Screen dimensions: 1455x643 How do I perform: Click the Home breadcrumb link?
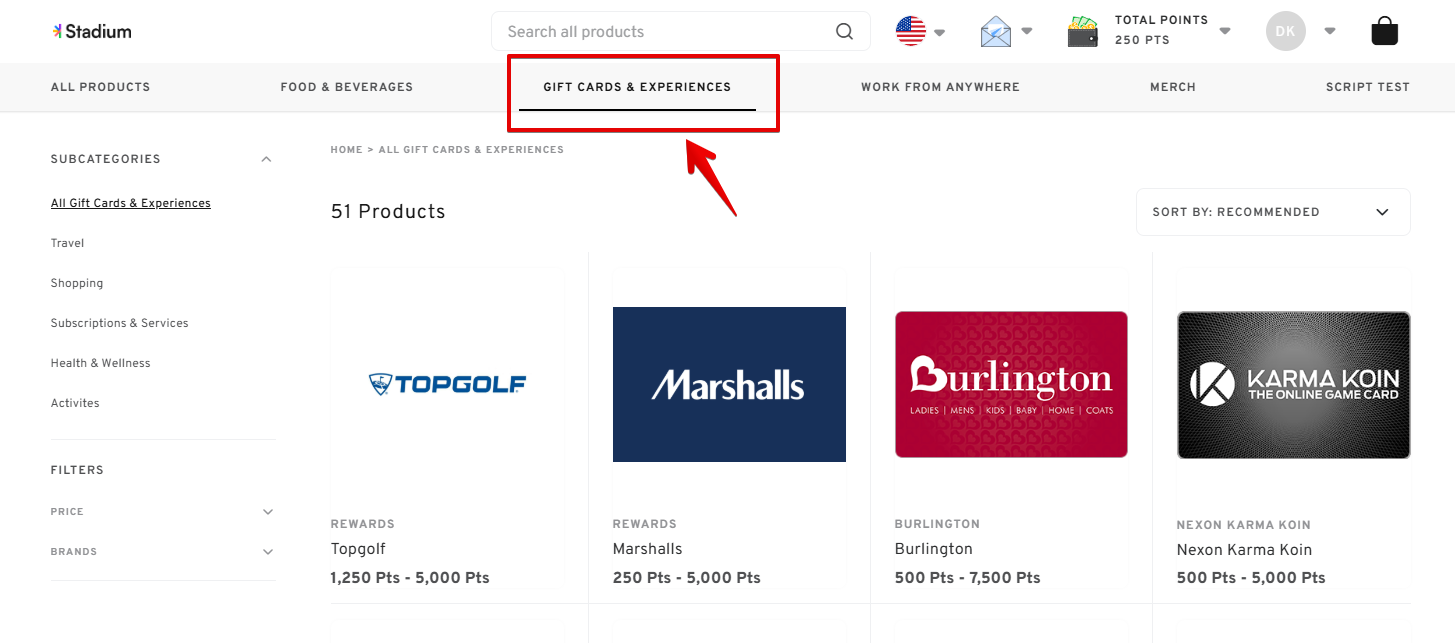click(x=346, y=150)
